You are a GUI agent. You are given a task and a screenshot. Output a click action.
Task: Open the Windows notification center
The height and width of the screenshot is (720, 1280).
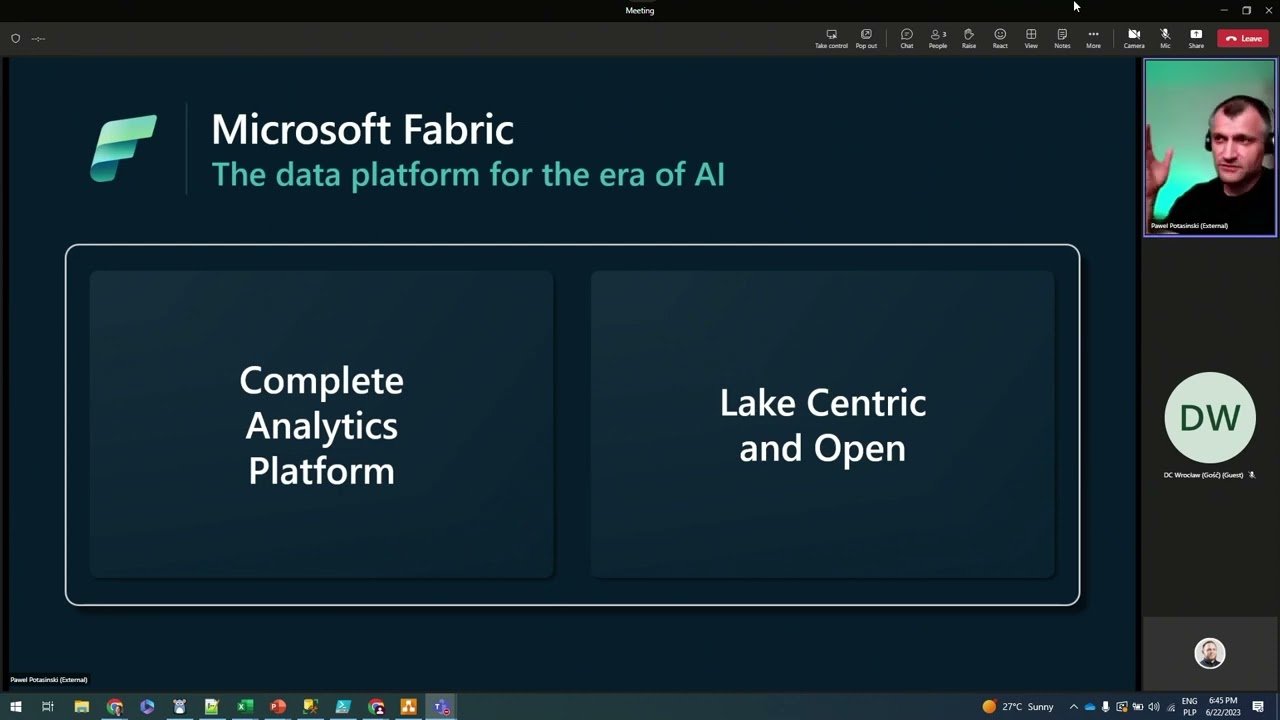[x=1258, y=707]
